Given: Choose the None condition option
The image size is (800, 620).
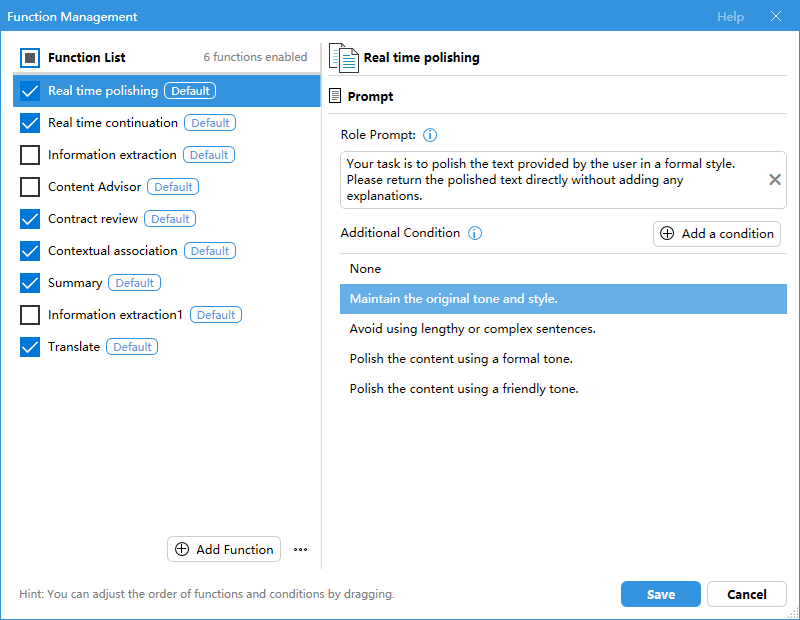Looking at the screenshot, I should (563, 269).
